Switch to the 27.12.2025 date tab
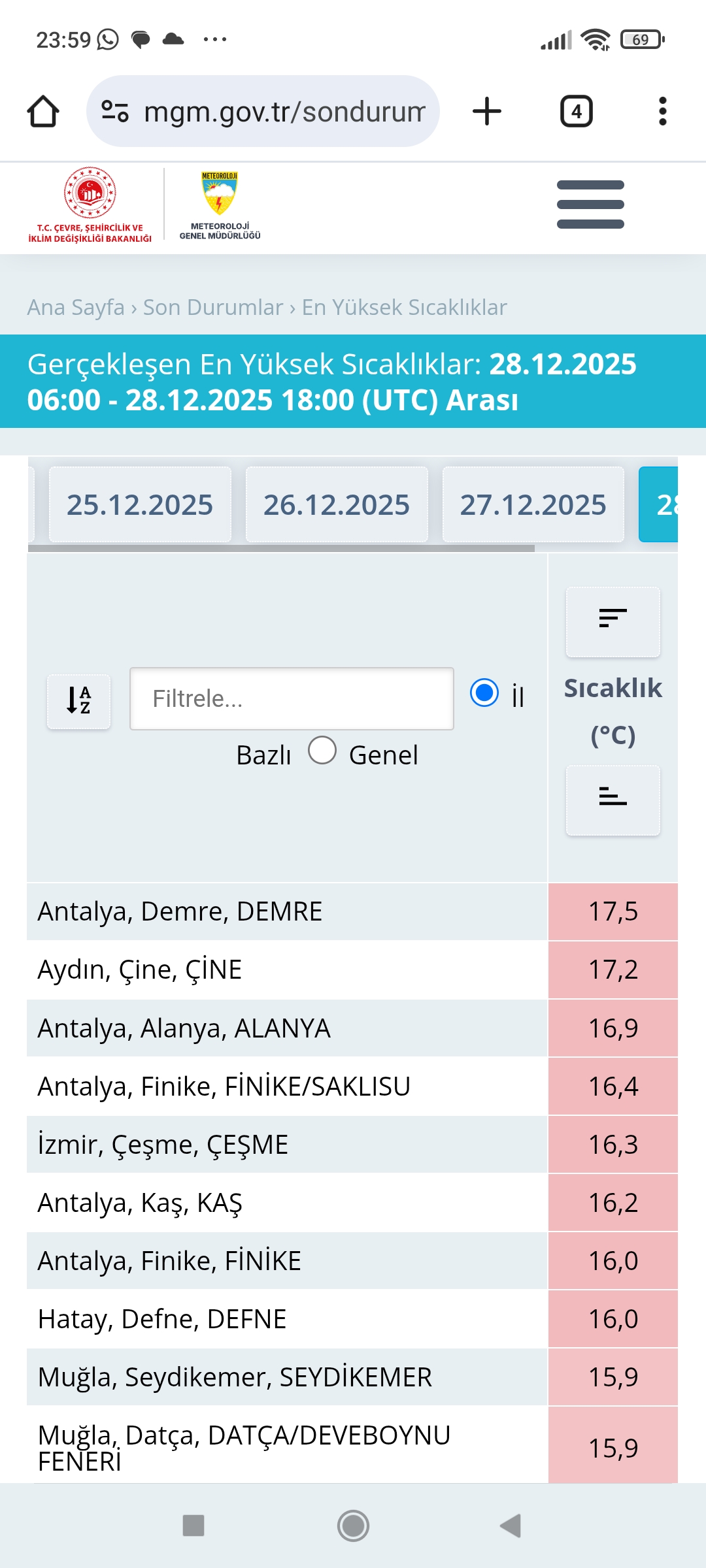706x1568 pixels. (533, 504)
